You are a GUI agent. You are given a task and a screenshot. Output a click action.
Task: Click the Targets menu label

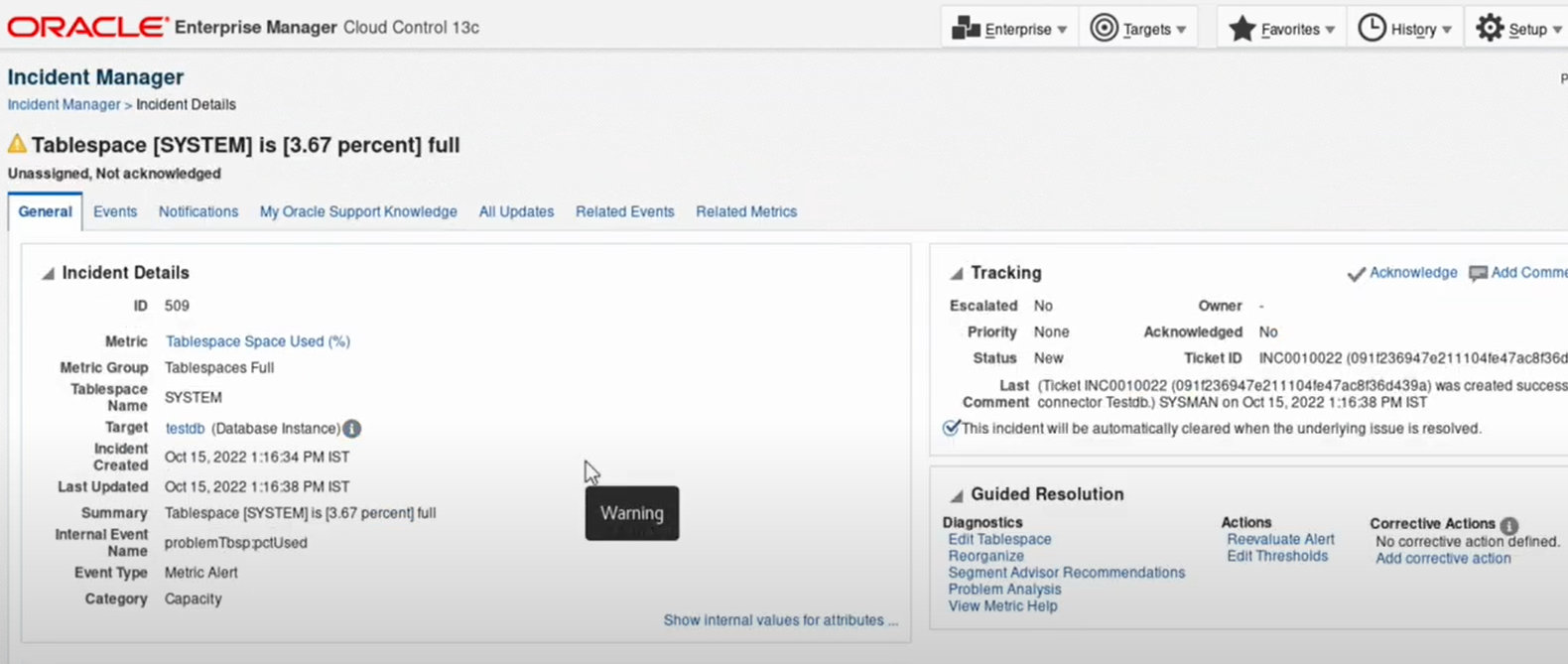coord(1146,30)
